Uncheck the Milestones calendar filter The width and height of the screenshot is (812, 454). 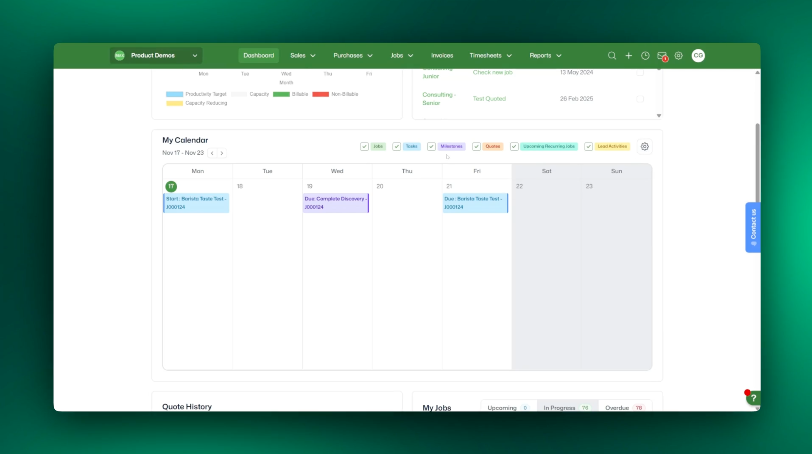(x=431, y=146)
